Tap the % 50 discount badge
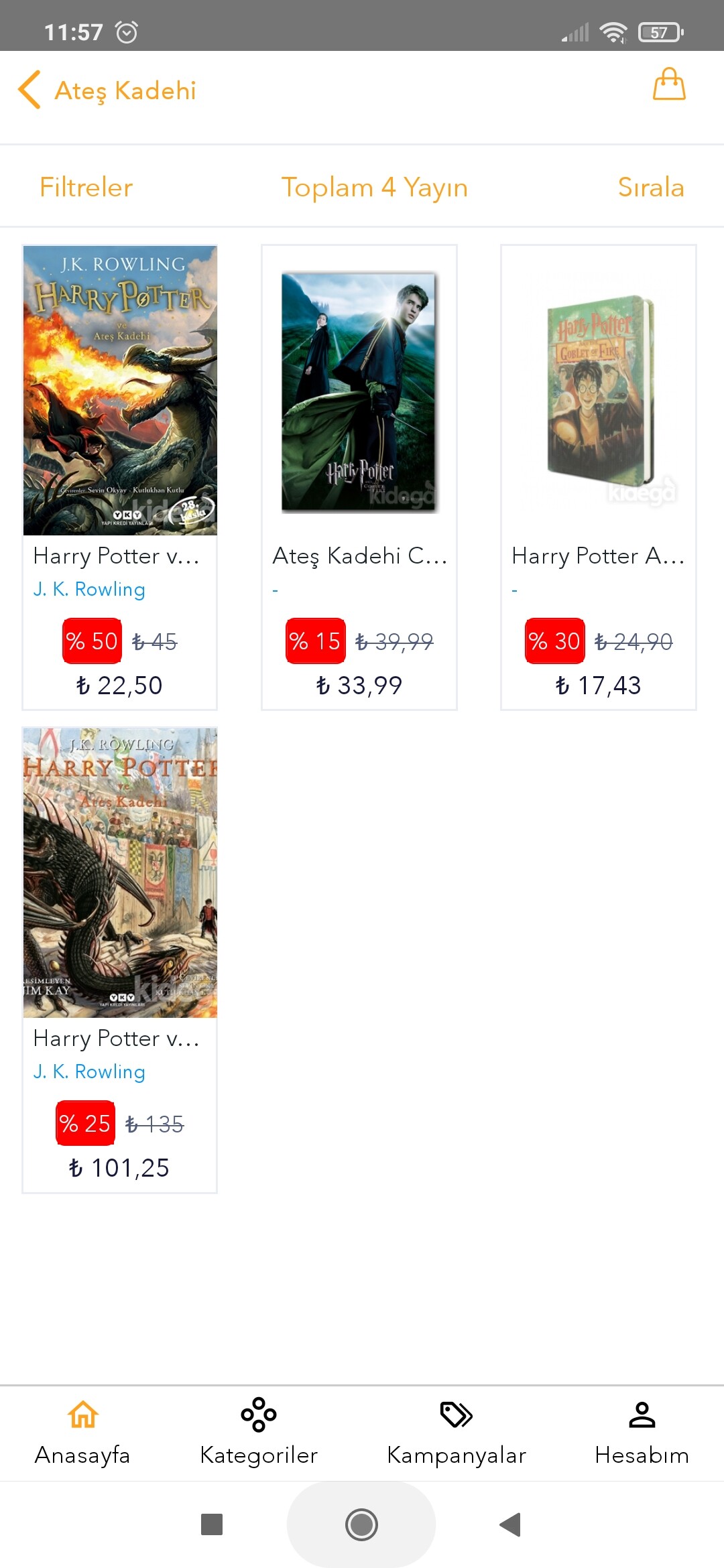Viewport: 724px width, 1568px height. pyautogui.click(x=92, y=641)
